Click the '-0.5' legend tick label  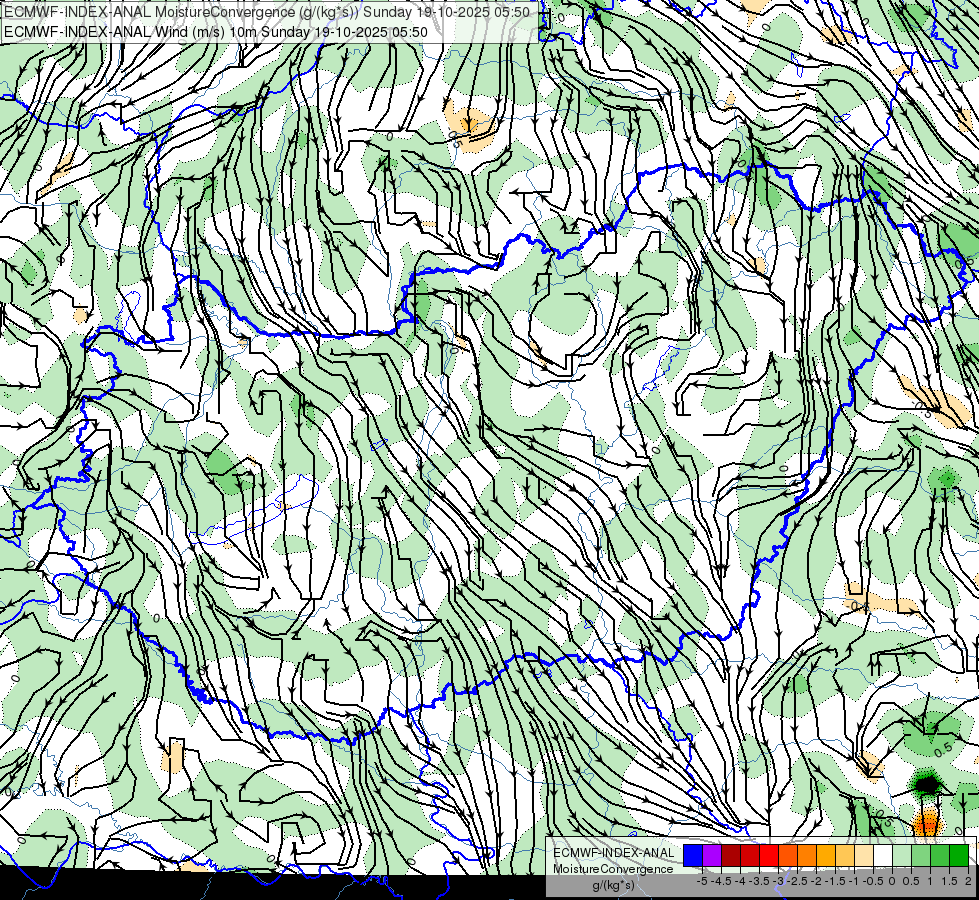(x=873, y=881)
